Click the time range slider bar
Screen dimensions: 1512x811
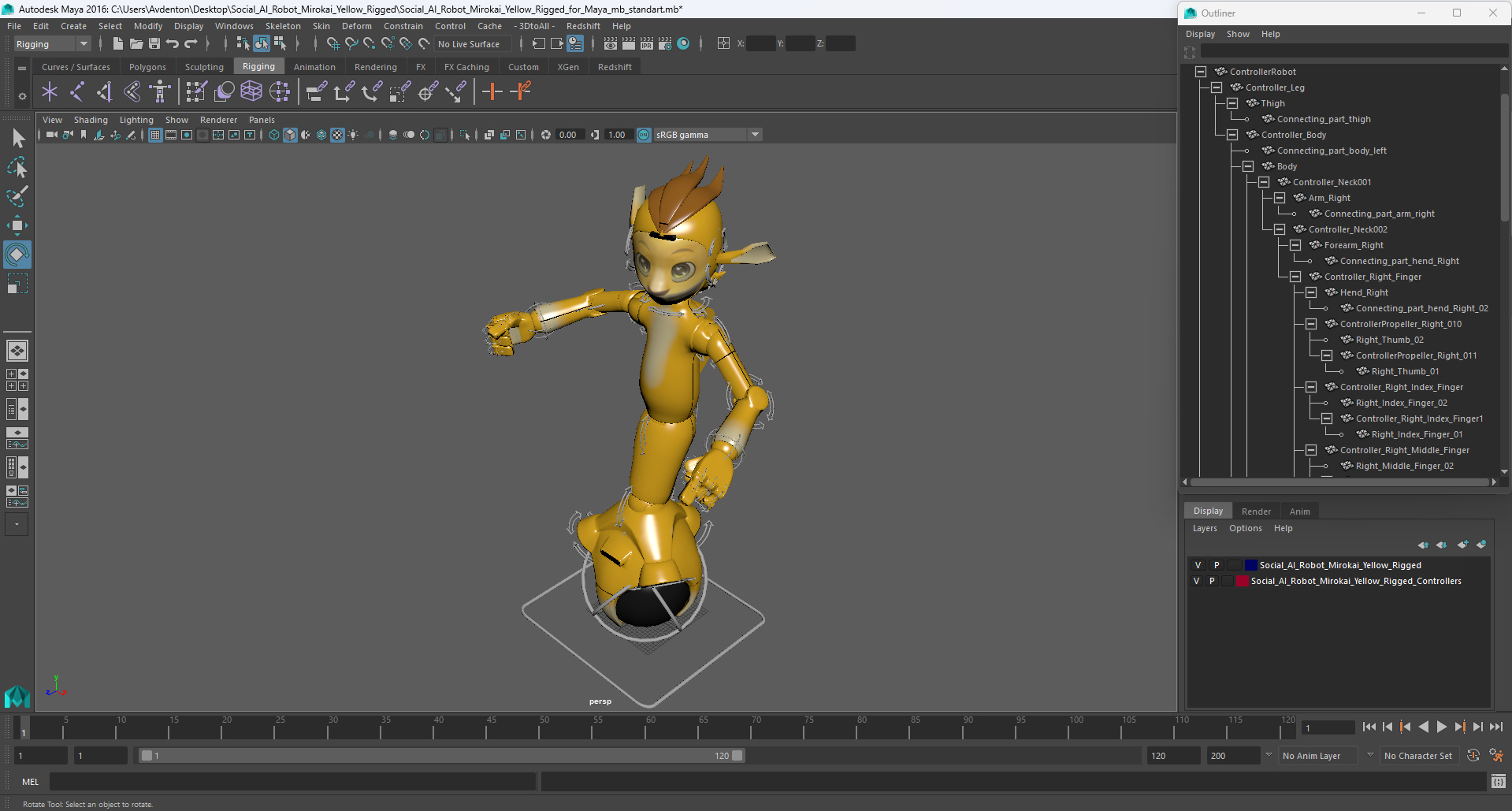(441, 756)
